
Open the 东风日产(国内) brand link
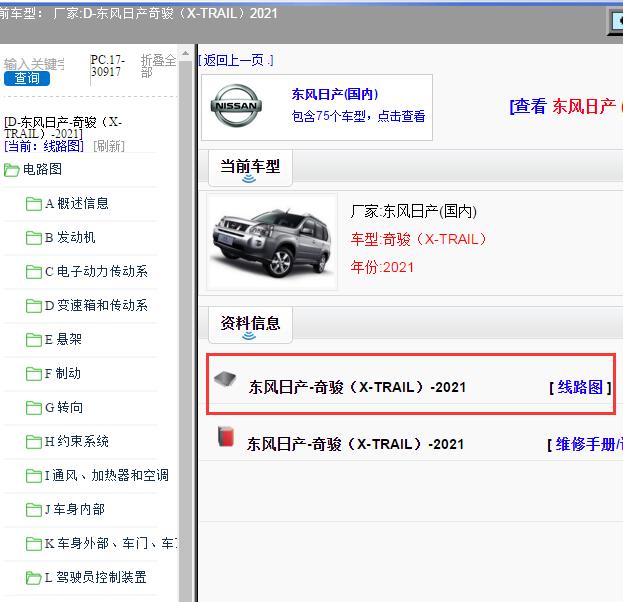pos(335,94)
